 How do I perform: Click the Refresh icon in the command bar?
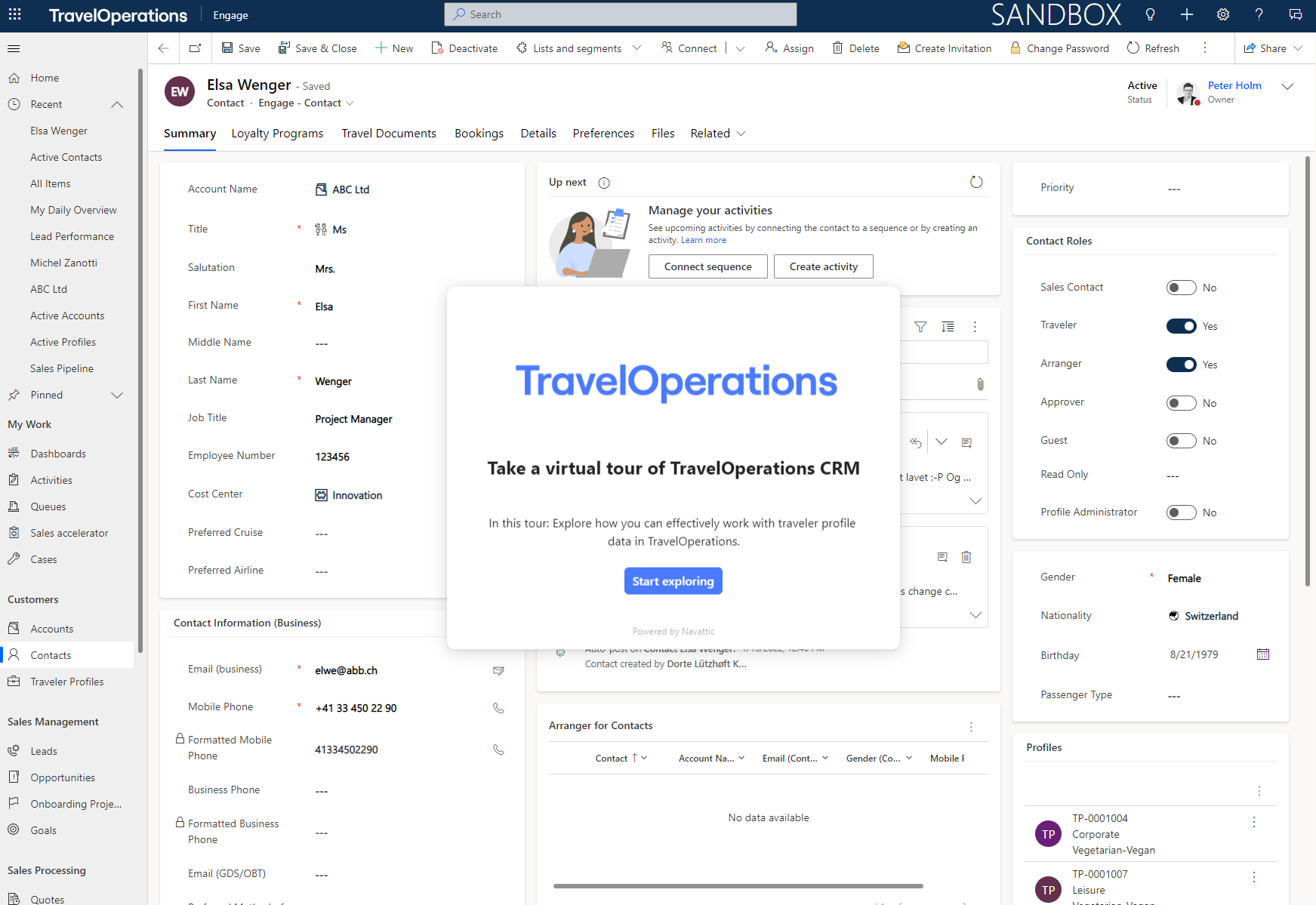1132,48
